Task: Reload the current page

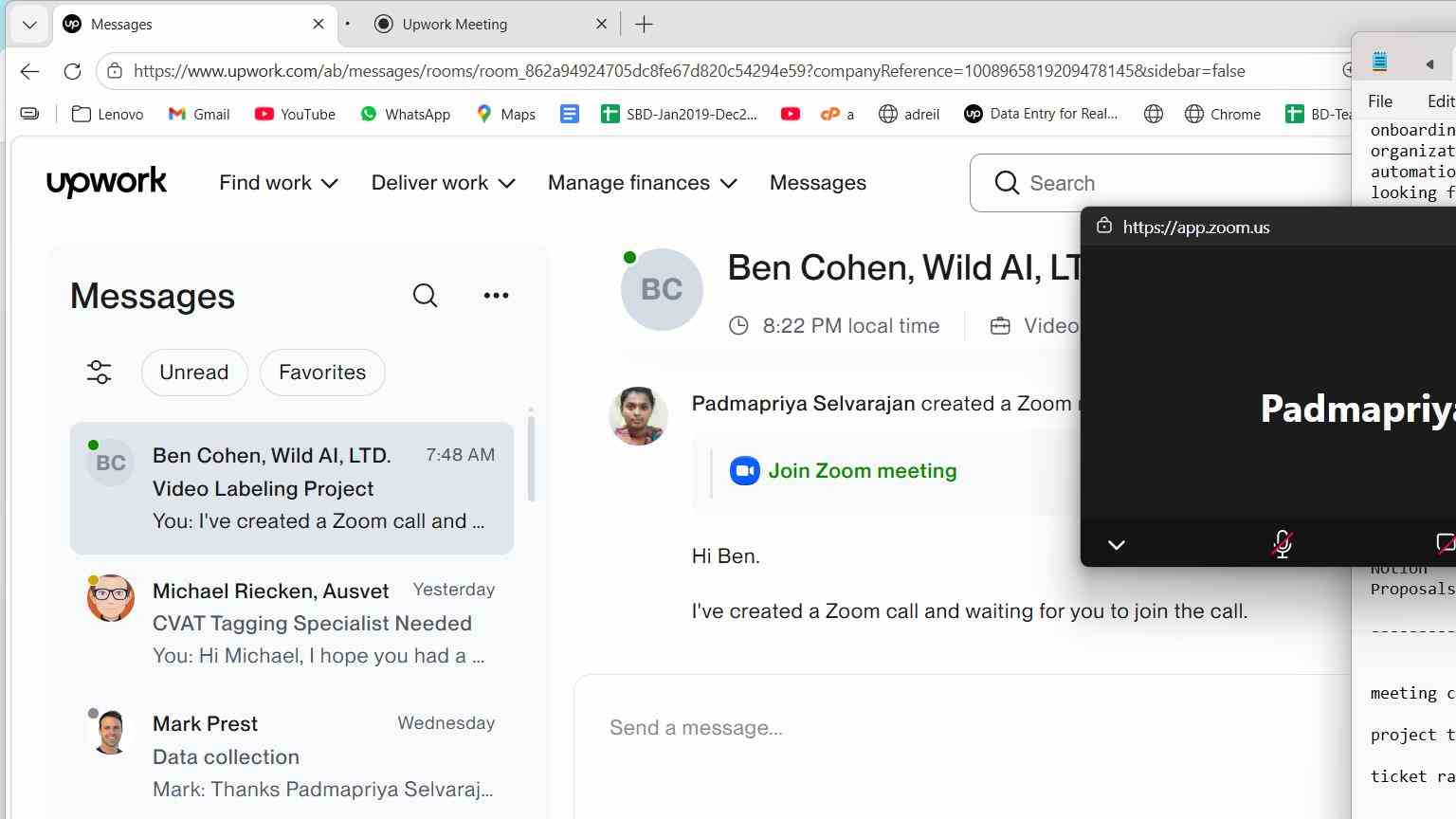Action: [72, 71]
